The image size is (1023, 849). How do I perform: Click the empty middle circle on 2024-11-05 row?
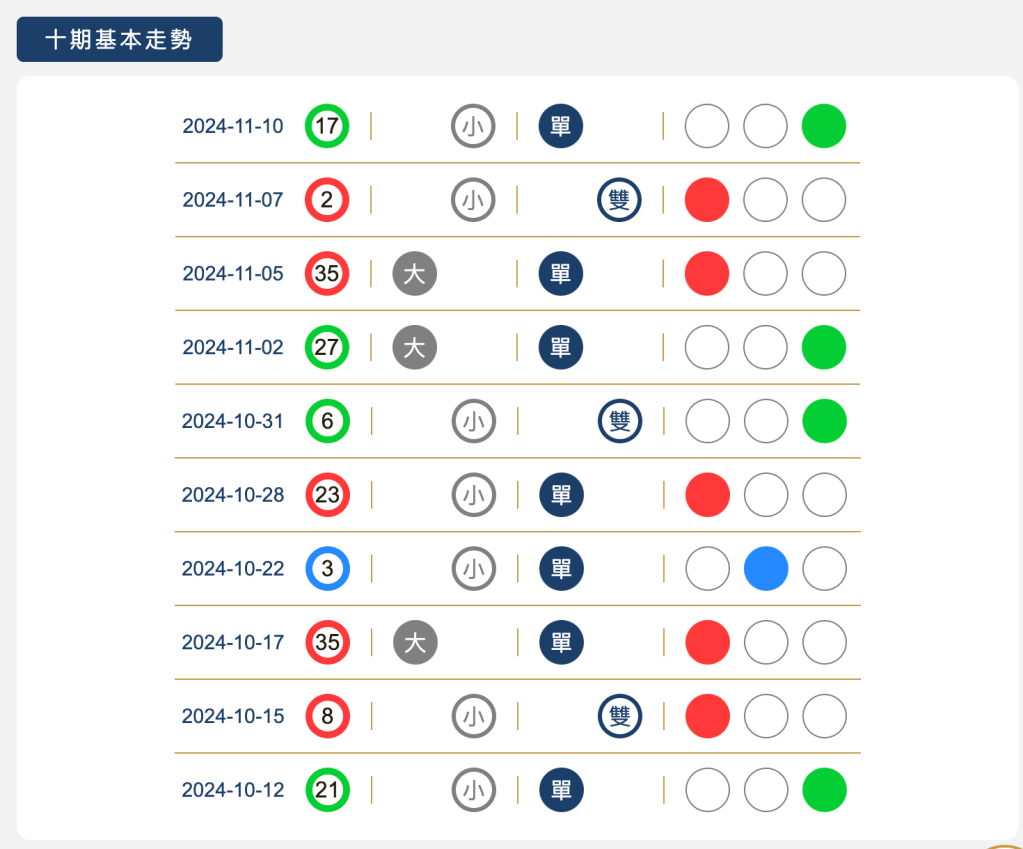pos(765,274)
